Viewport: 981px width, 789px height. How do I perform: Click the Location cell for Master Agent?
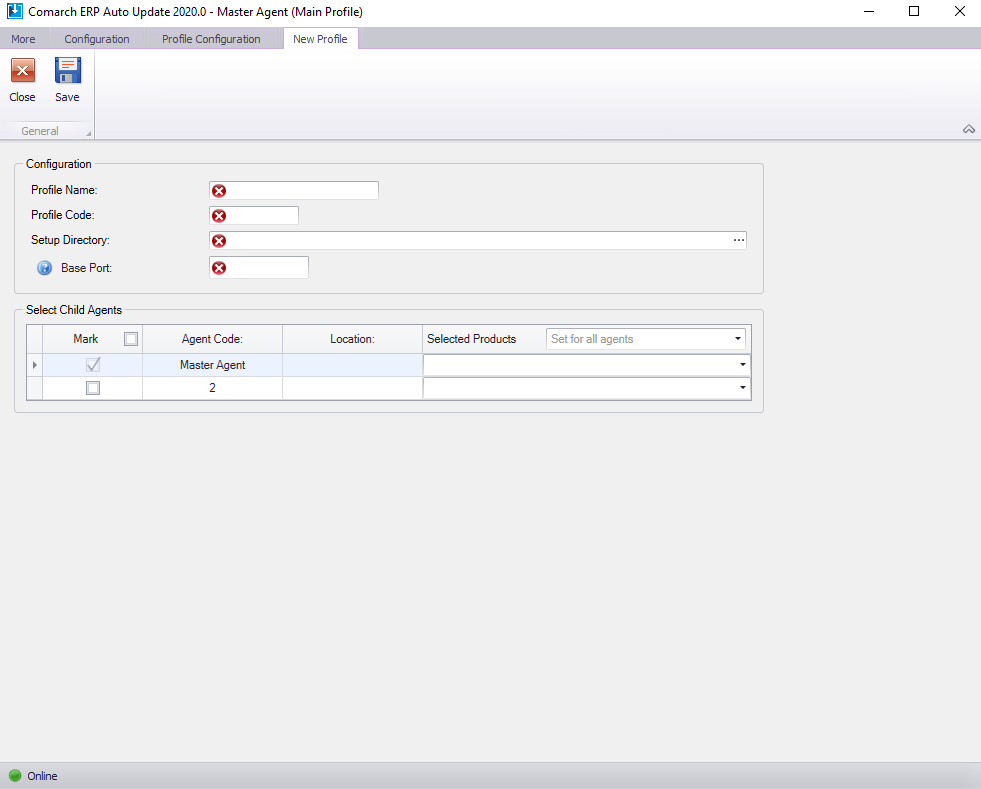(352, 365)
